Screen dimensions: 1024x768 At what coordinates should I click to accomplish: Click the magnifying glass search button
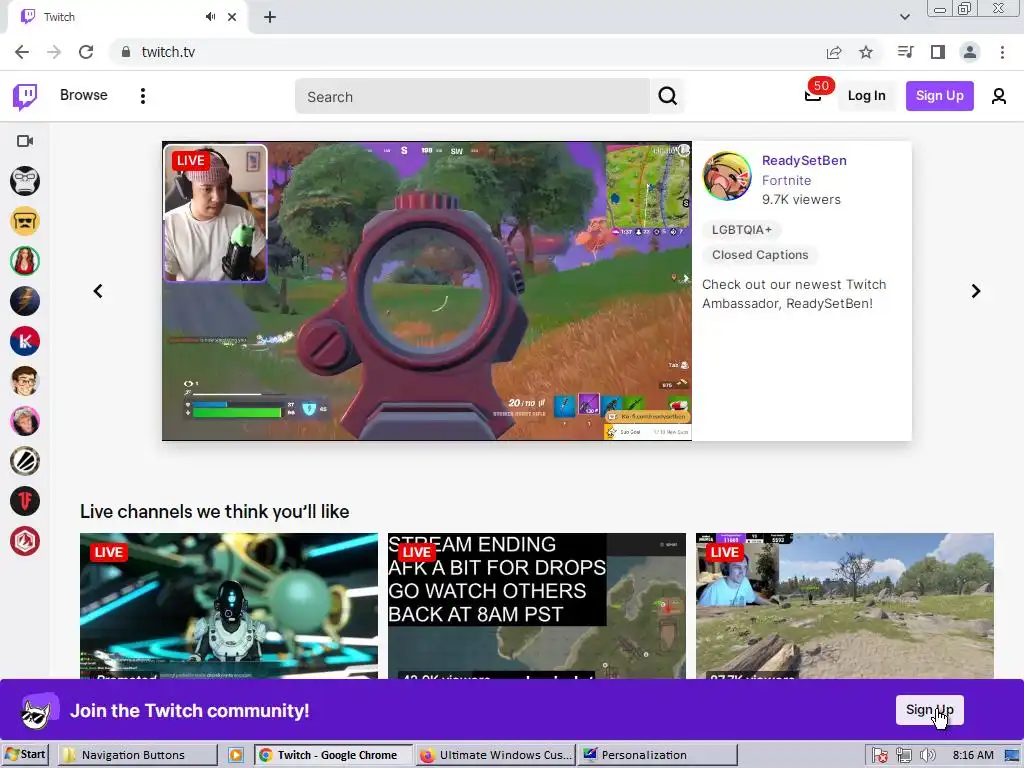click(667, 97)
